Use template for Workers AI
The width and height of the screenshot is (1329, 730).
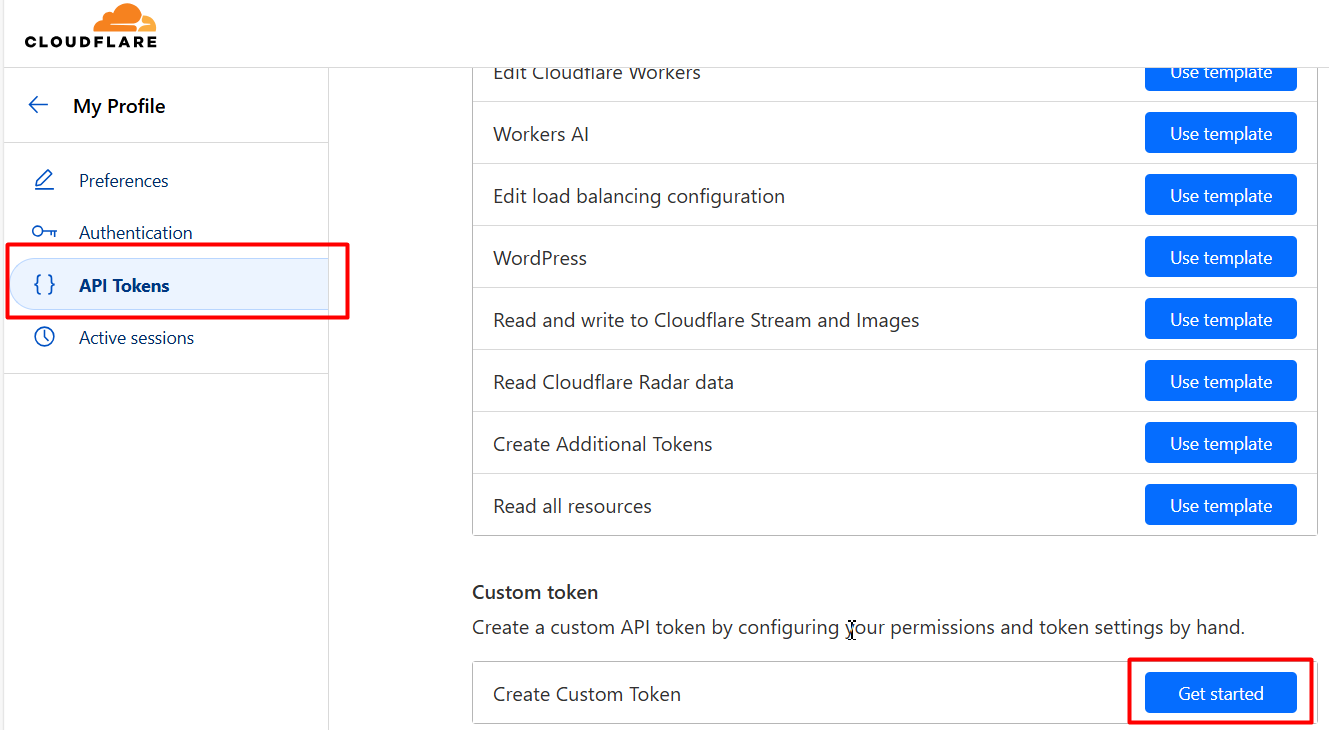click(1221, 133)
